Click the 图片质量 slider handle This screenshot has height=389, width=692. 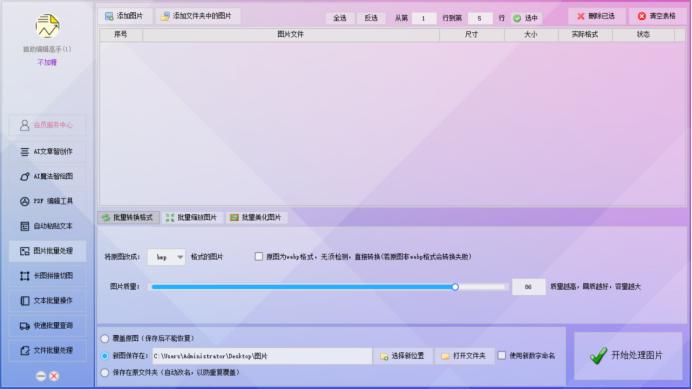(x=455, y=287)
